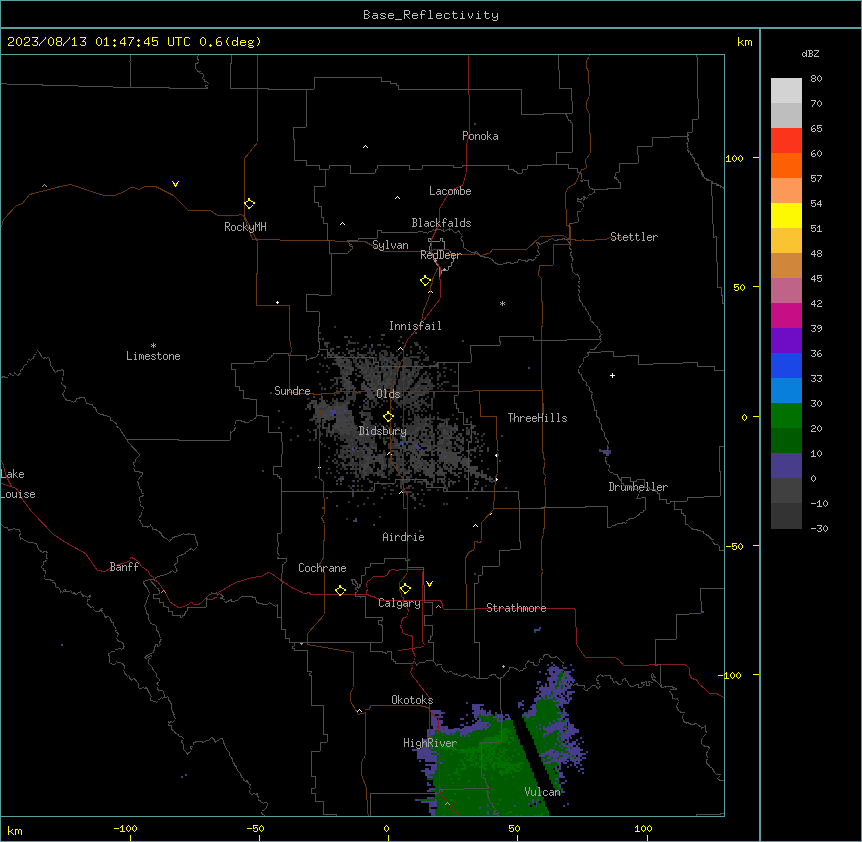The height and width of the screenshot is (842, 862).
Task: Click the Airdrie label
Action: pos(404,537)
